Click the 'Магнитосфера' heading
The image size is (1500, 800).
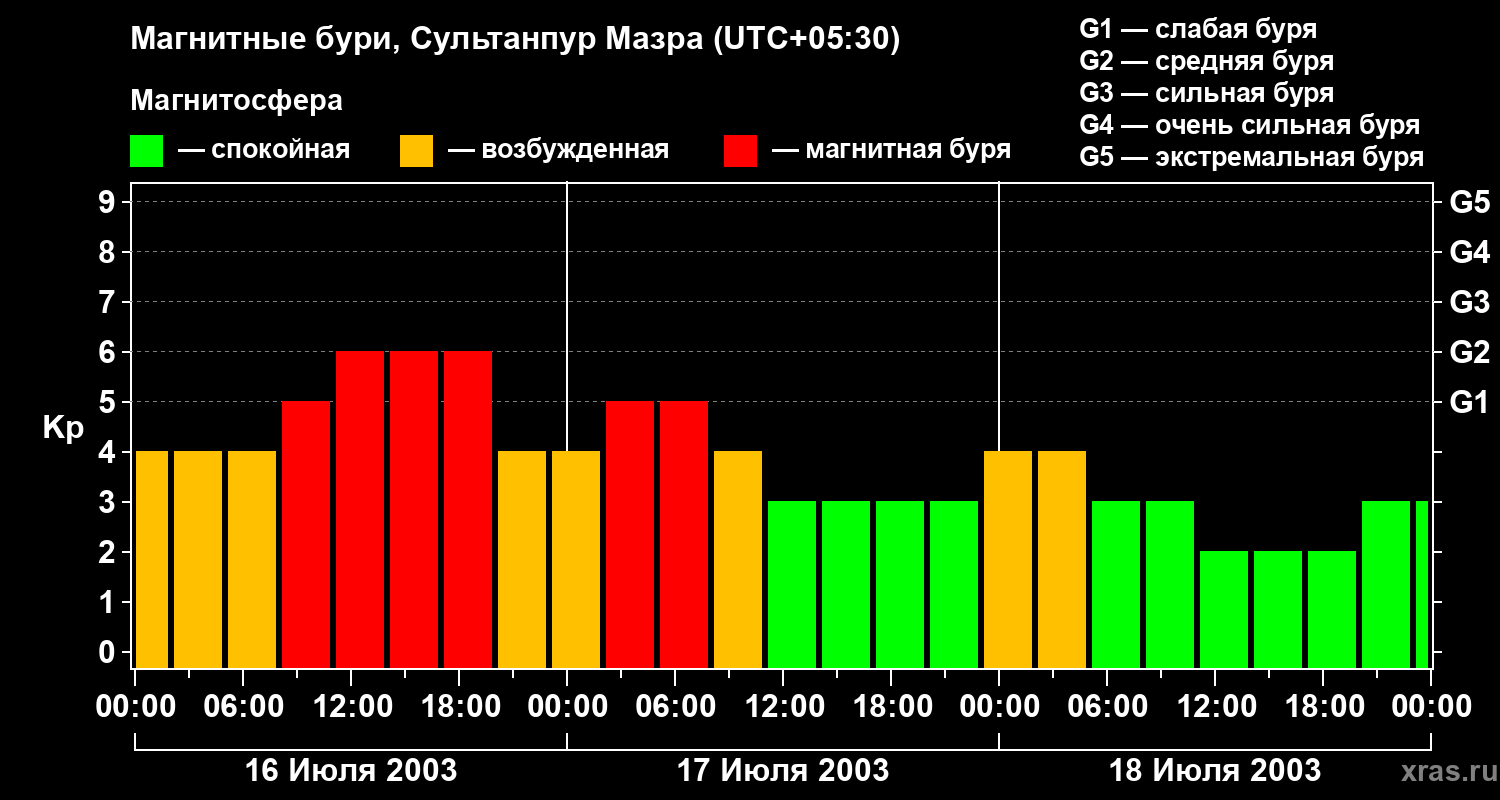tap(236, 101)
